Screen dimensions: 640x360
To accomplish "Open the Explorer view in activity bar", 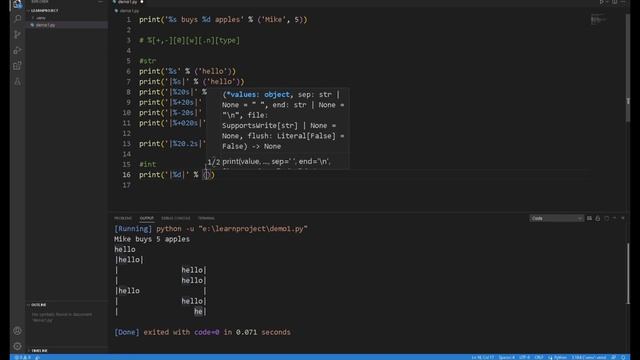I will click(x=17, y=4).
